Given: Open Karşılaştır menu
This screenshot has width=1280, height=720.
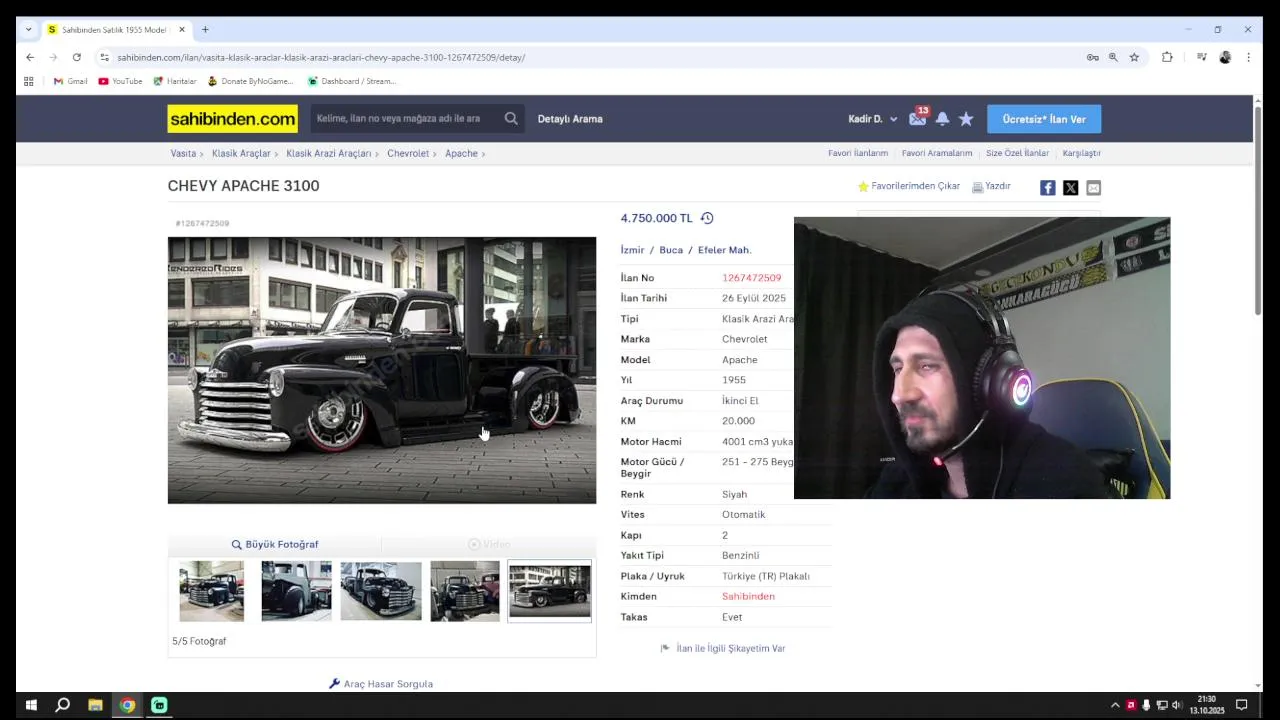Looking at the screenshot, I should tap(1081, 153).
